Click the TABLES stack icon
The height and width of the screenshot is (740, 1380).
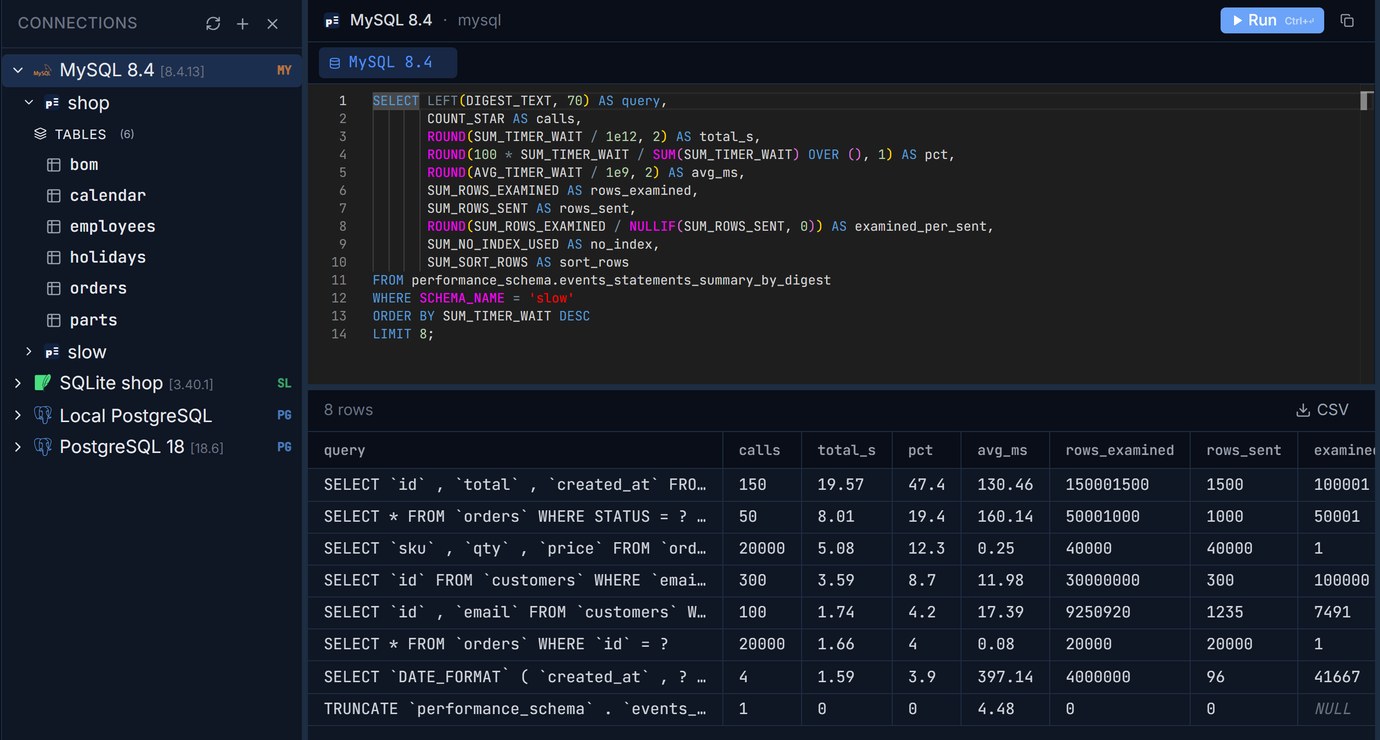click(x=40, y=134)
